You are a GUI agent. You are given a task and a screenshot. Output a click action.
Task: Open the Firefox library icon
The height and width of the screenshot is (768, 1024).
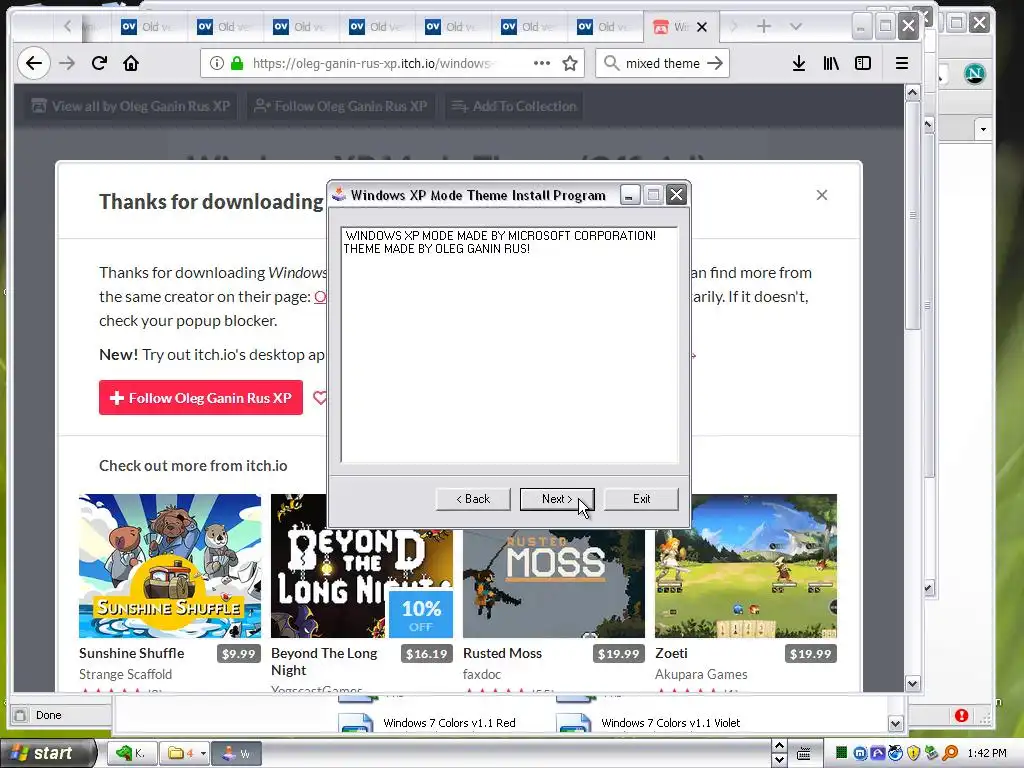(x=831, y=63)
